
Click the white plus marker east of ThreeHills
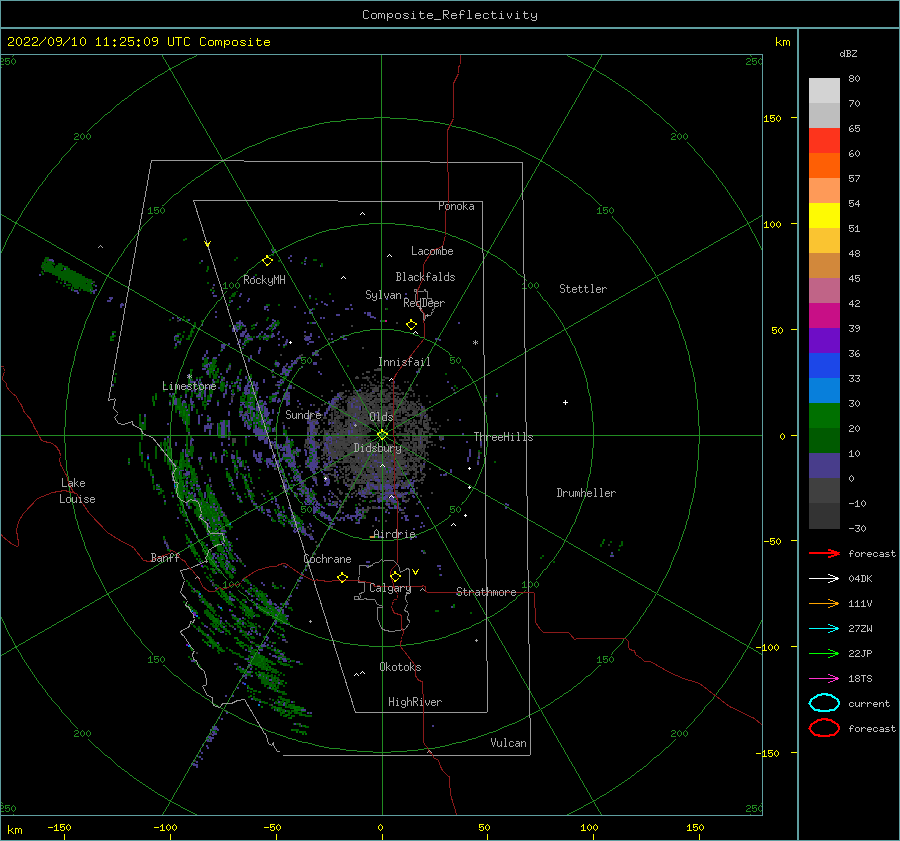tap(565, 402)
